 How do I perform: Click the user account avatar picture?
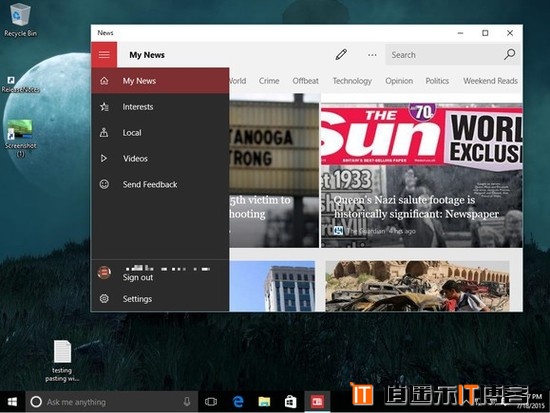click(104, 273)
